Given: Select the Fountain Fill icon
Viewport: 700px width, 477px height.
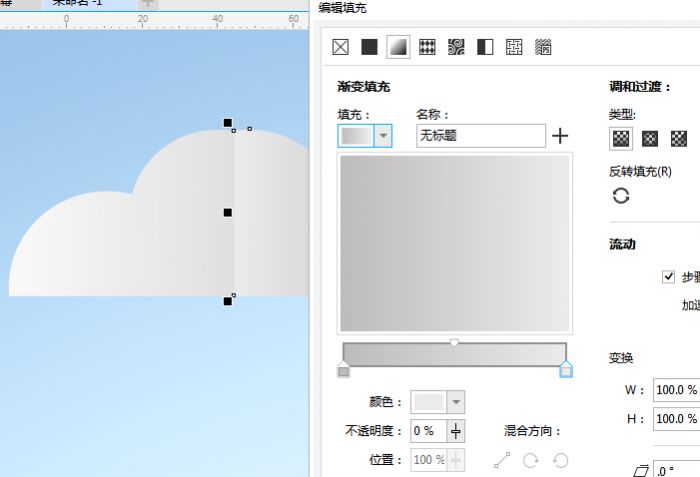Looking at the screenshot, I should [x=398, y=47].
